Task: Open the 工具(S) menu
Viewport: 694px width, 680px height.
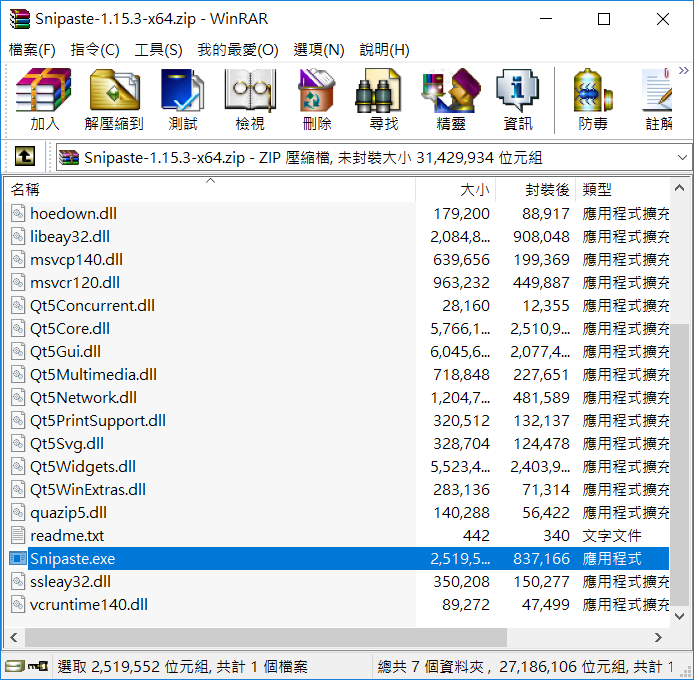Action: click(158, 50)
